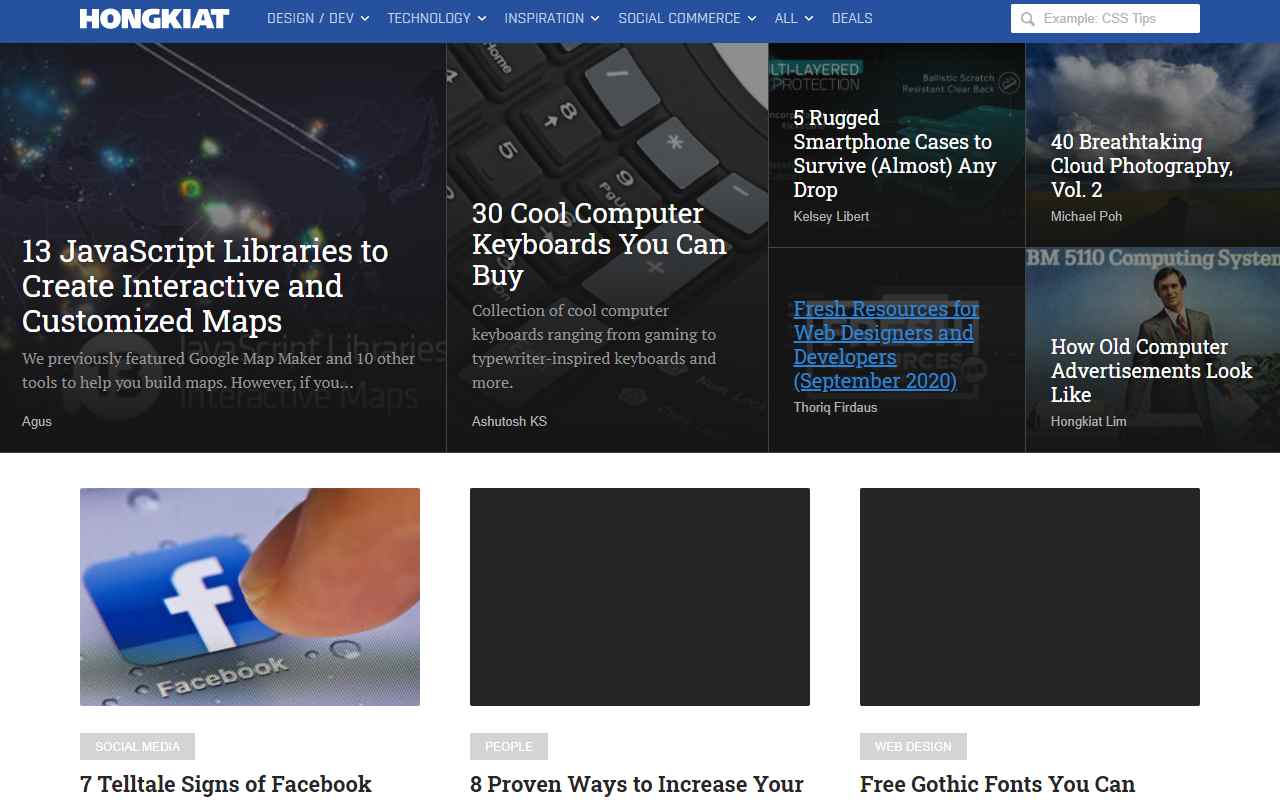
Task: Click the People category tag
Action: pyautogui.click(x=509, y=746)
